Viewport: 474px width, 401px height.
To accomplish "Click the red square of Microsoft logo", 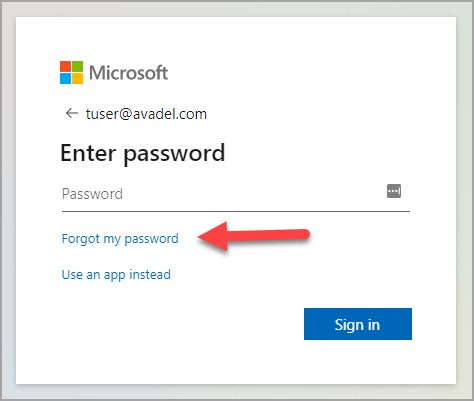I will 65,66.
